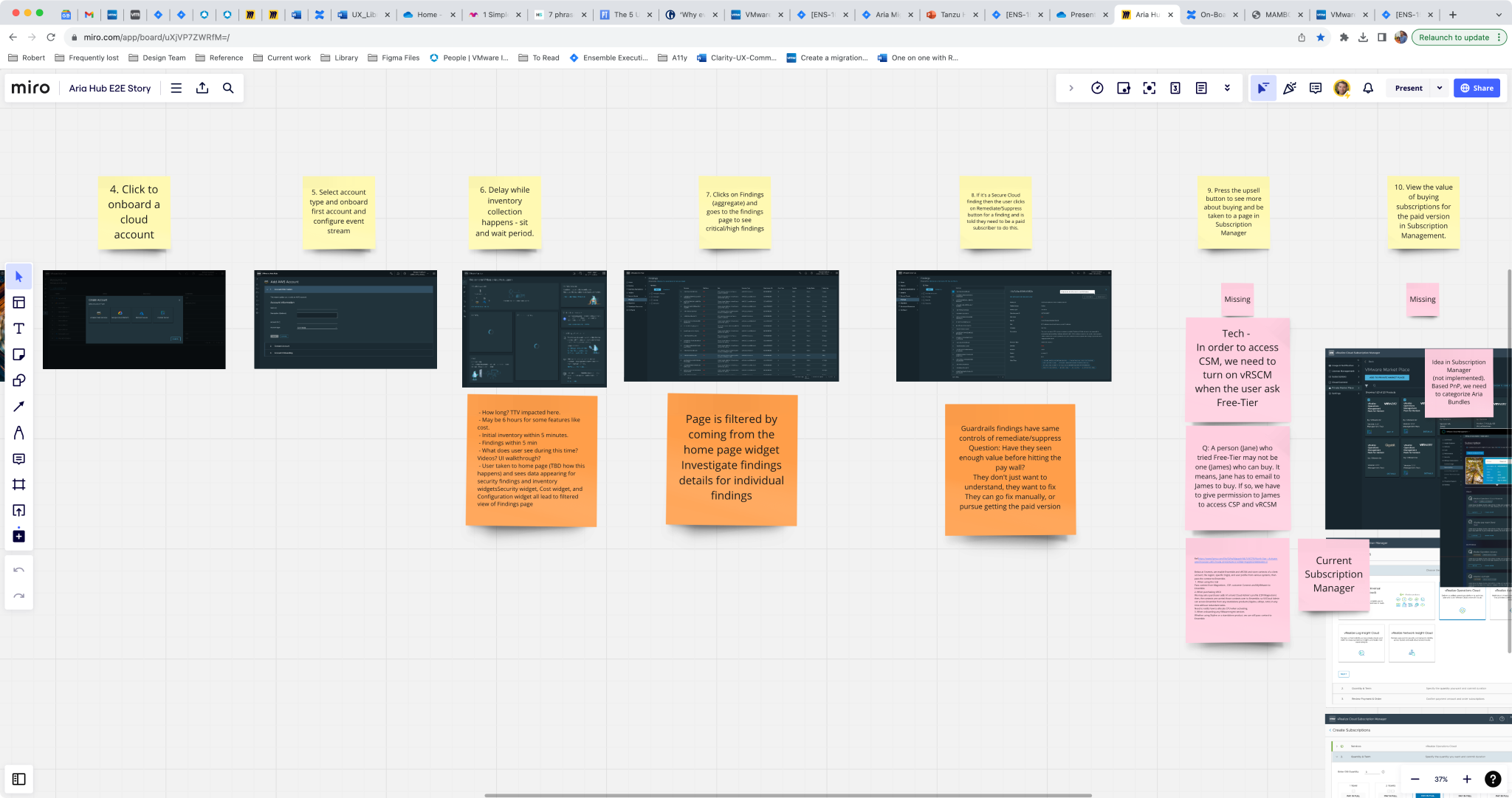Redo the last board action
This screenshot has width=1512, height=798.
point(19,596)
